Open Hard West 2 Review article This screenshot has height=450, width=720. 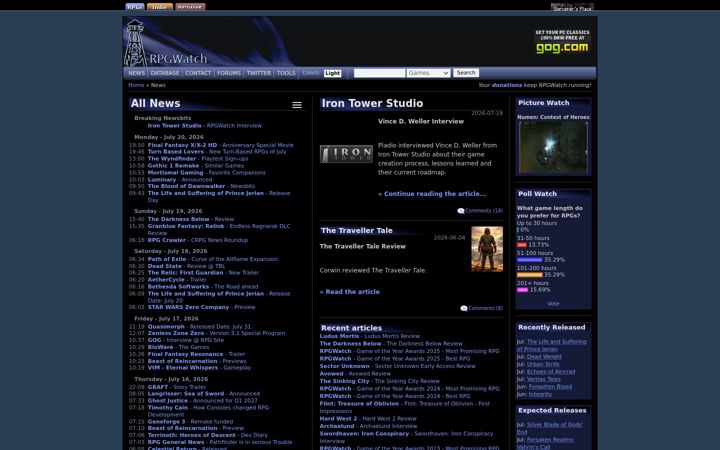click(x=368, y=419)
